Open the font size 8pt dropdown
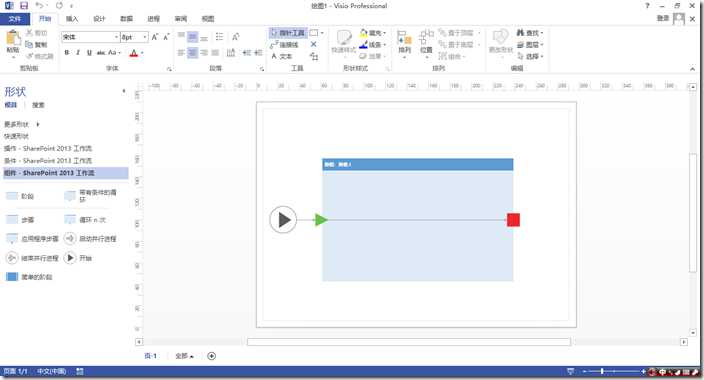The image size is (704, 380). pyautogui.click(x=145, y=37)
